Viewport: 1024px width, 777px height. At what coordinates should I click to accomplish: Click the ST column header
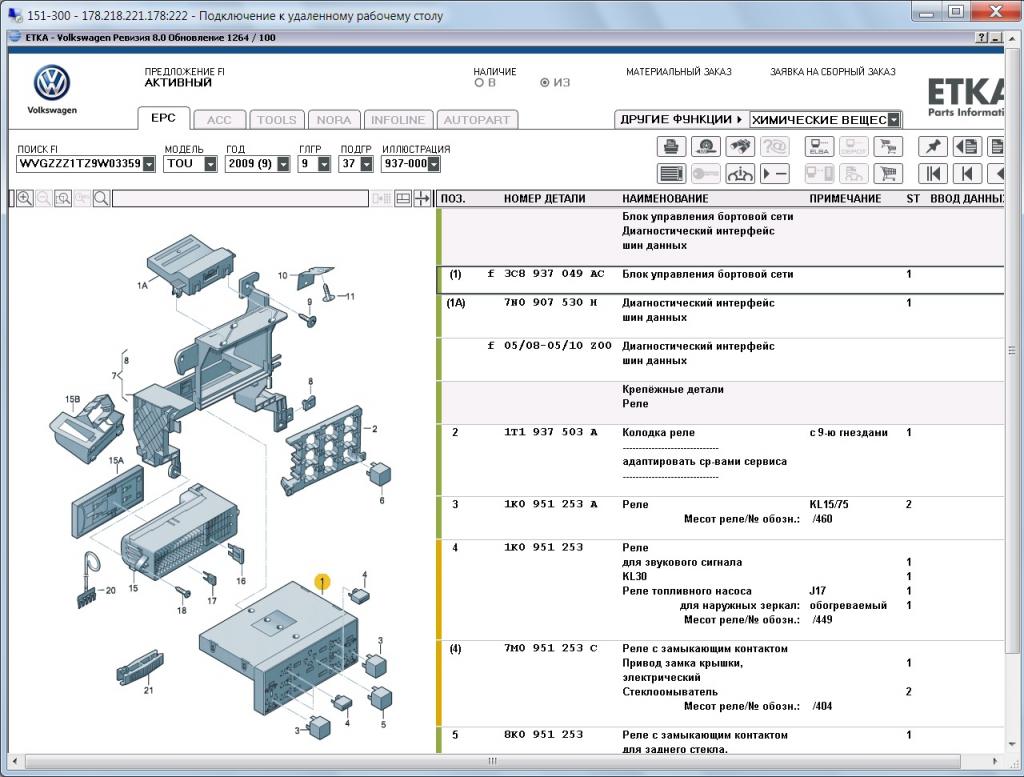click(x=913, y=198)
